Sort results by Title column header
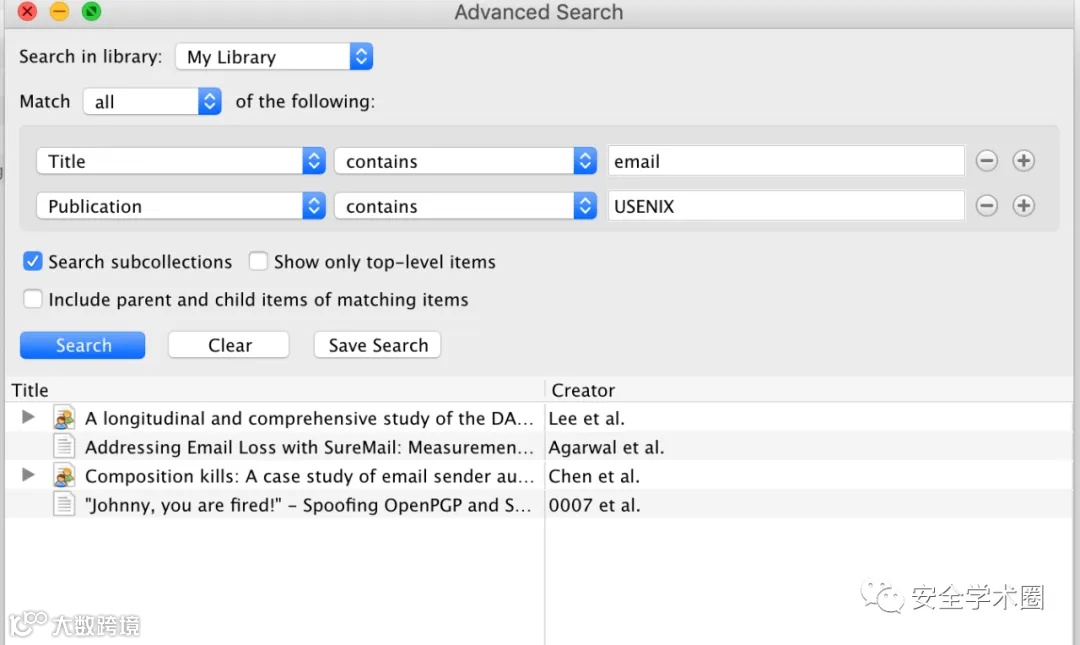 coord(270,390)
